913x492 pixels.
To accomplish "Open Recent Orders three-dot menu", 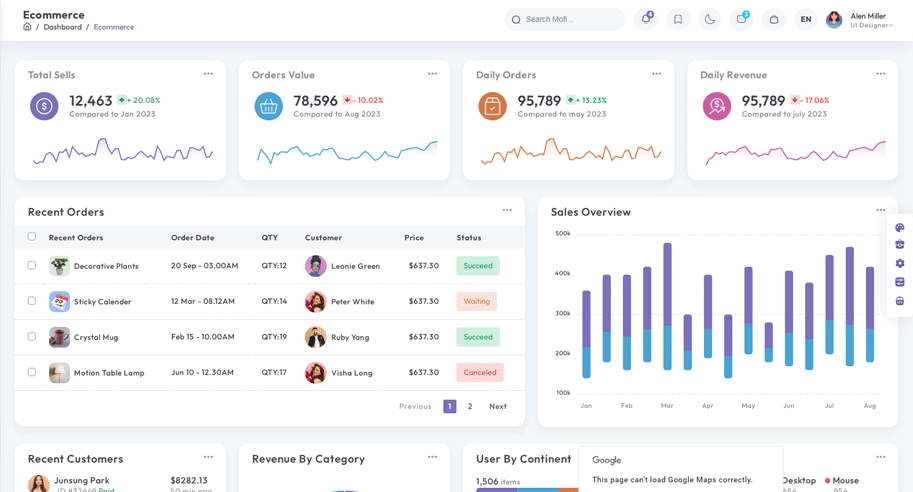I will 507,210.
